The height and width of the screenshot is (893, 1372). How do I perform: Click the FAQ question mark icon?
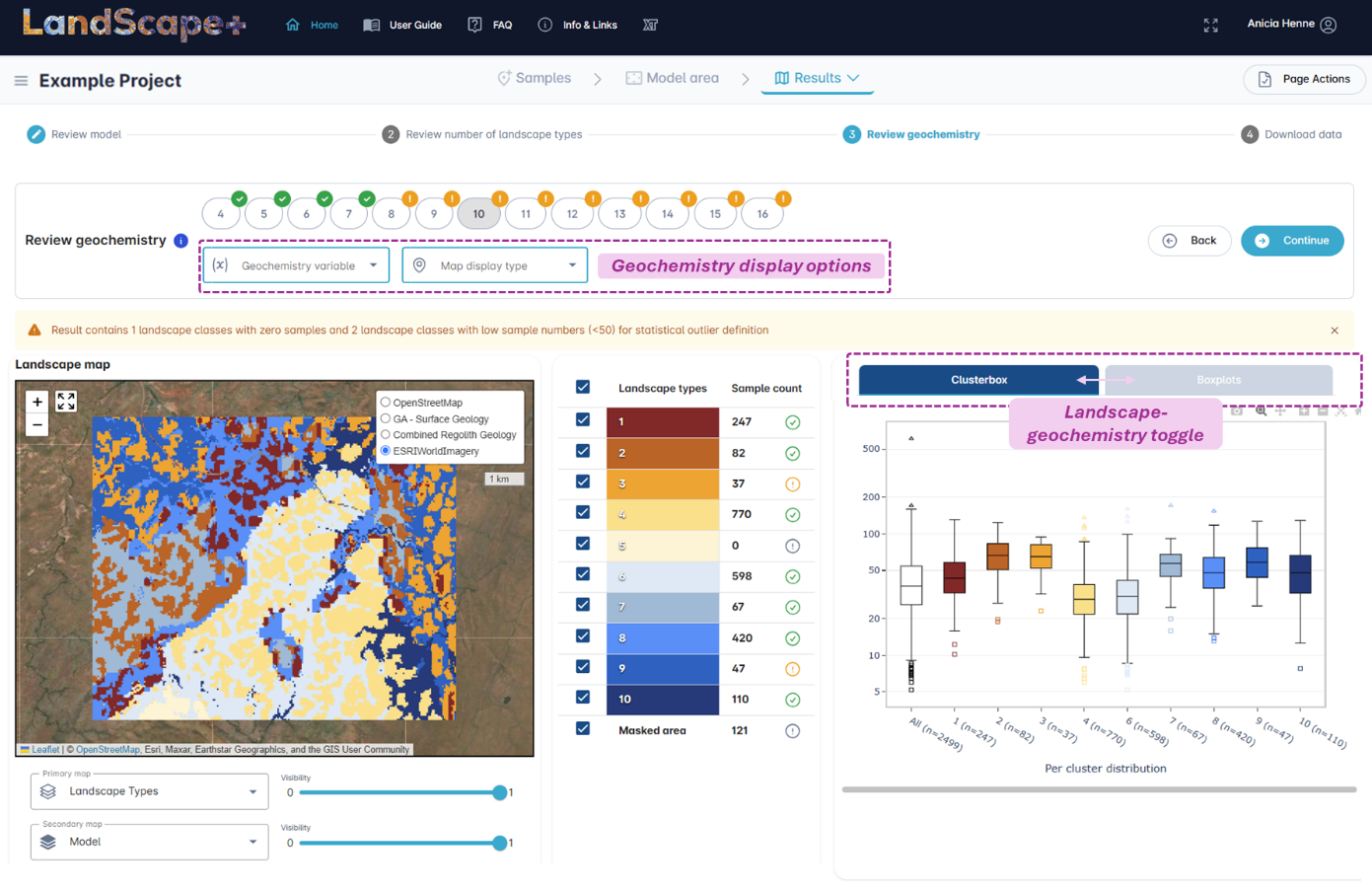point(475,25)
